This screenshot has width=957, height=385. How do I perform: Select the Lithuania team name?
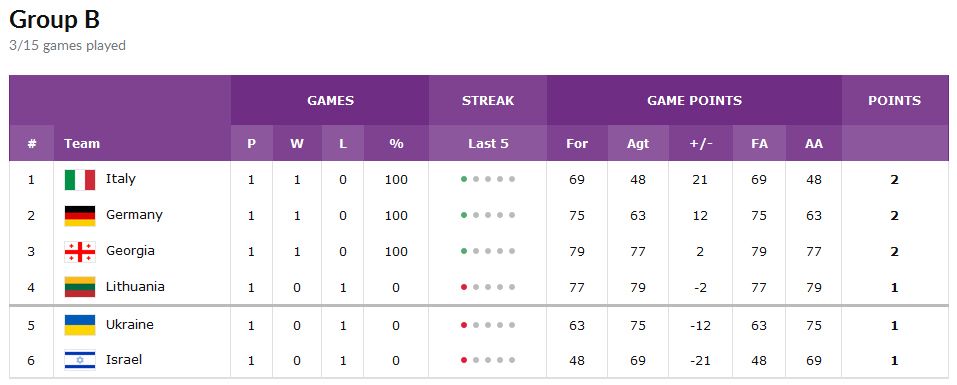[x=135, y=286]
